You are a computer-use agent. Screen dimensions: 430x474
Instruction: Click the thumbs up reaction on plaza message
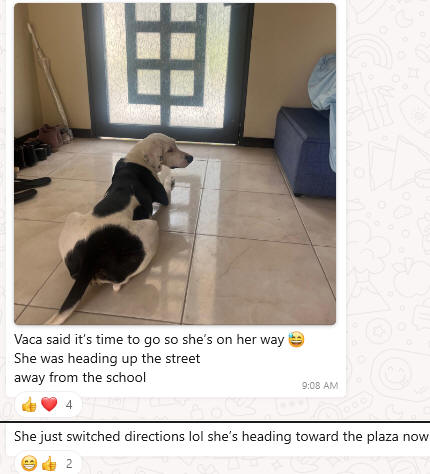point(49,463)
